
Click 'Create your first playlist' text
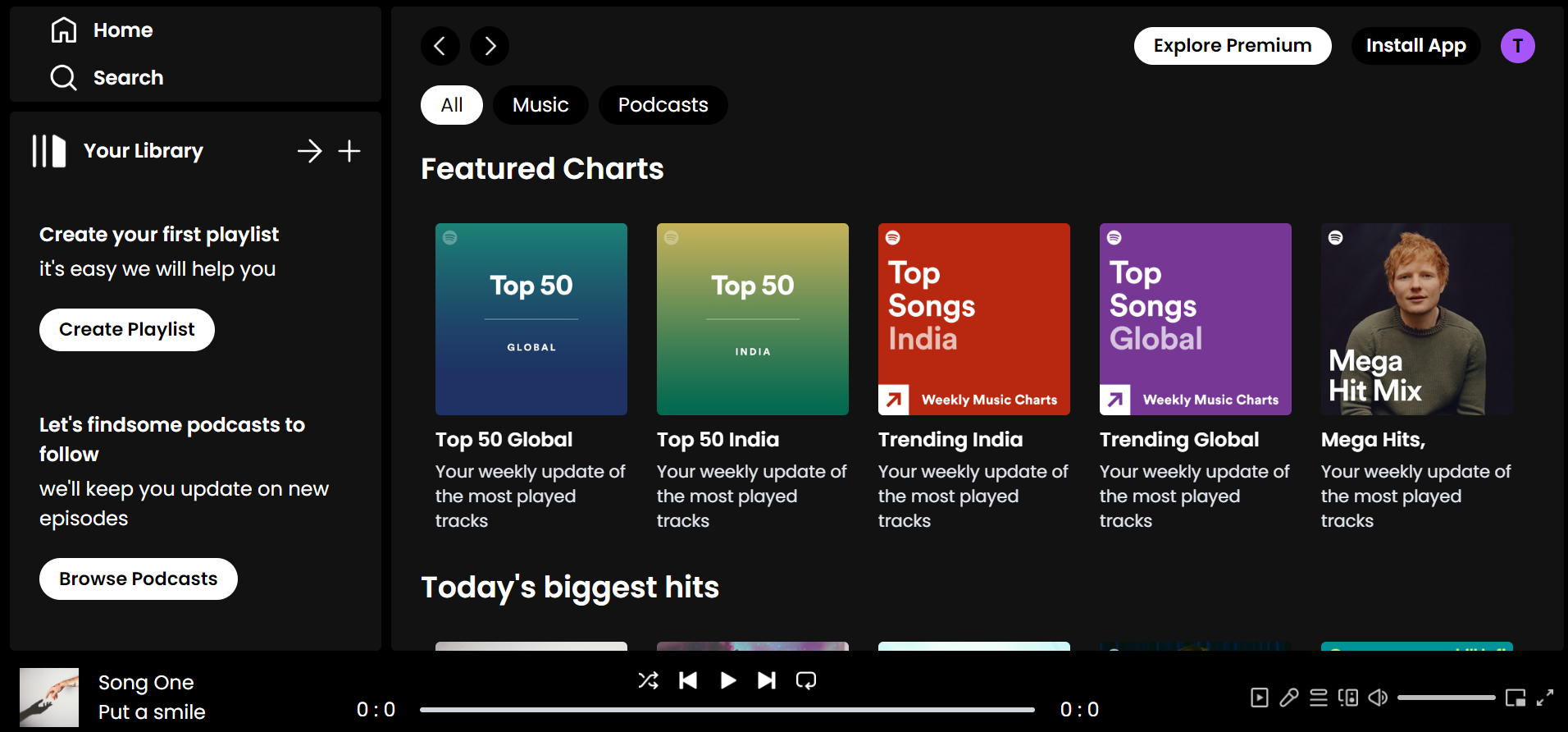159,235
